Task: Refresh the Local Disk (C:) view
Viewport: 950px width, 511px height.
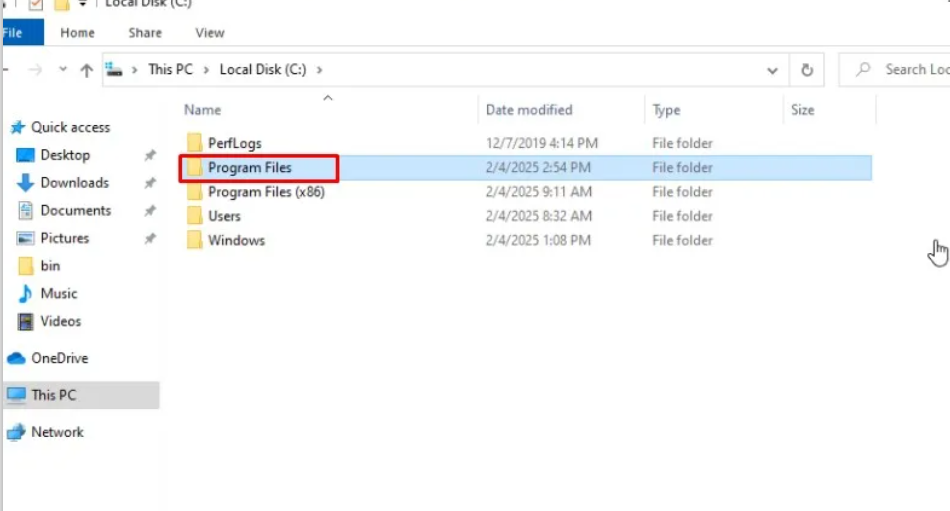Action: tap(806, 70)
